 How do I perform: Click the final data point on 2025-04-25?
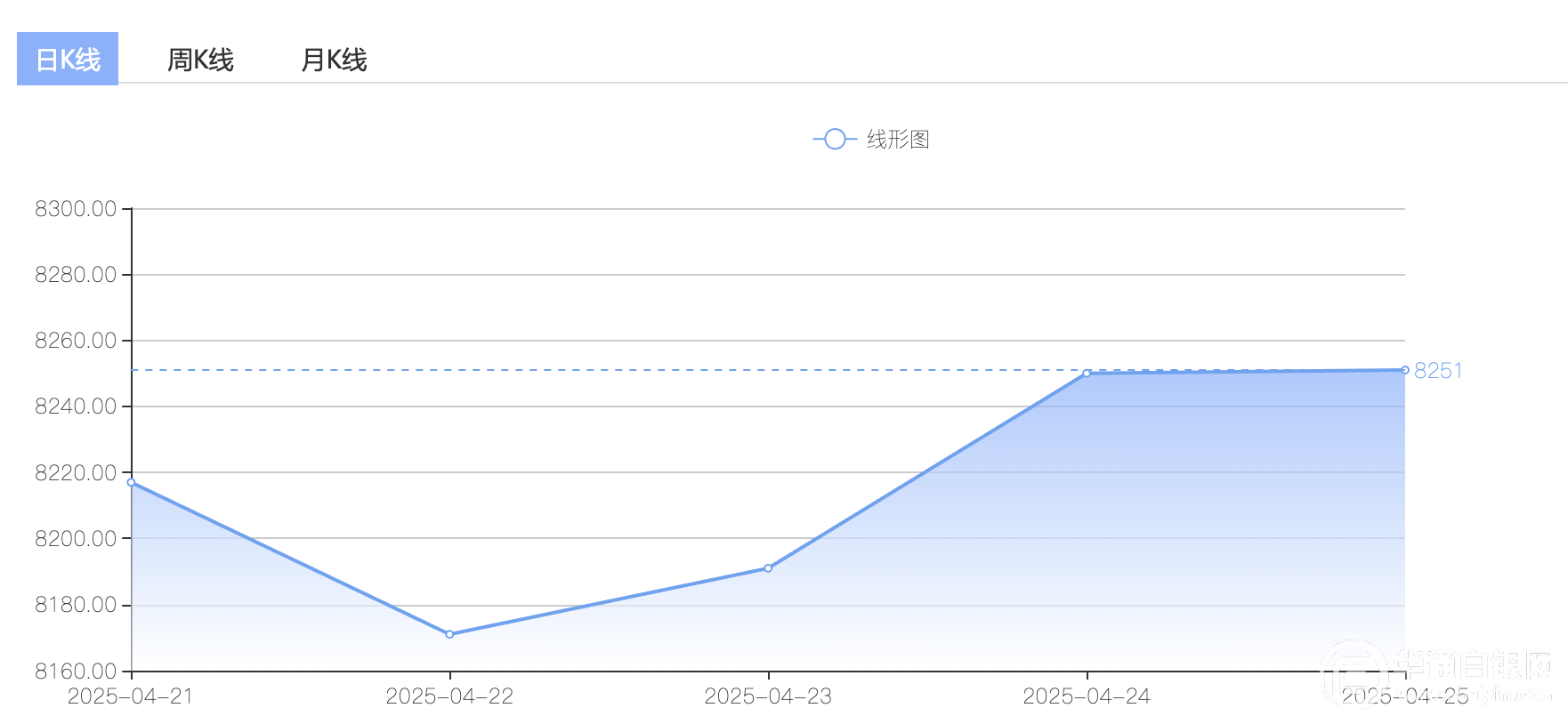click(1404, 370)
